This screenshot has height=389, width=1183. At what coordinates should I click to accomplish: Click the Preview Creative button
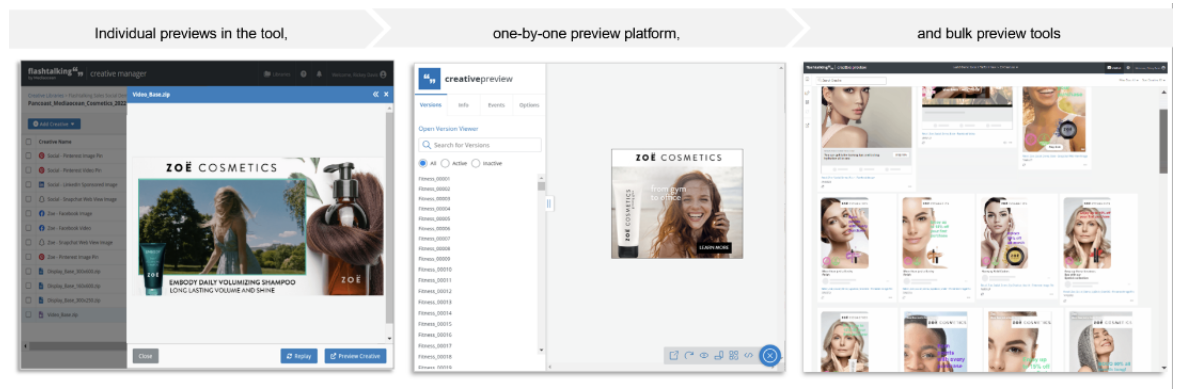pyautogui.click(x=355, y=356)
